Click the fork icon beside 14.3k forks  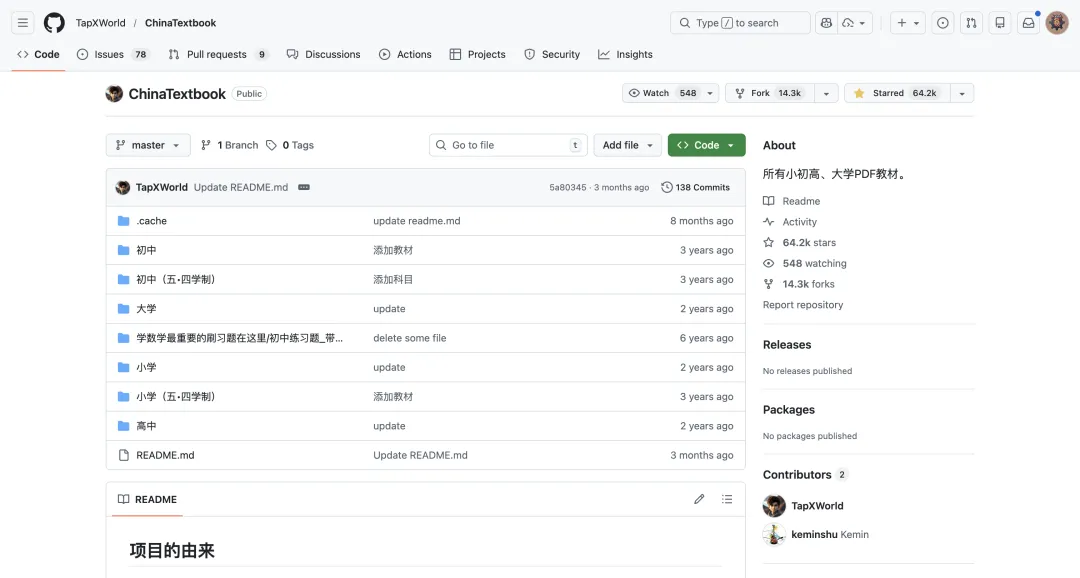click(x=769, y=284)
